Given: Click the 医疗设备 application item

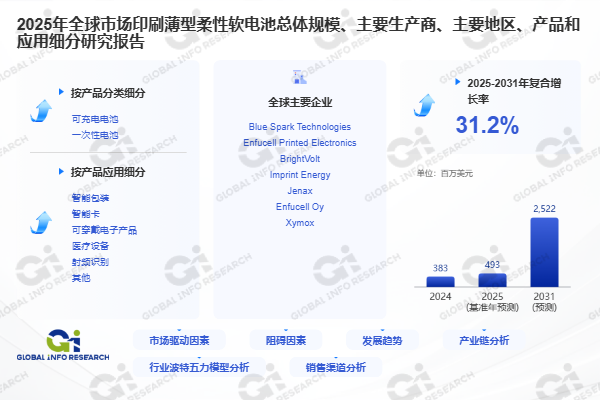Looking at the screenshot, I should point(90,246).
